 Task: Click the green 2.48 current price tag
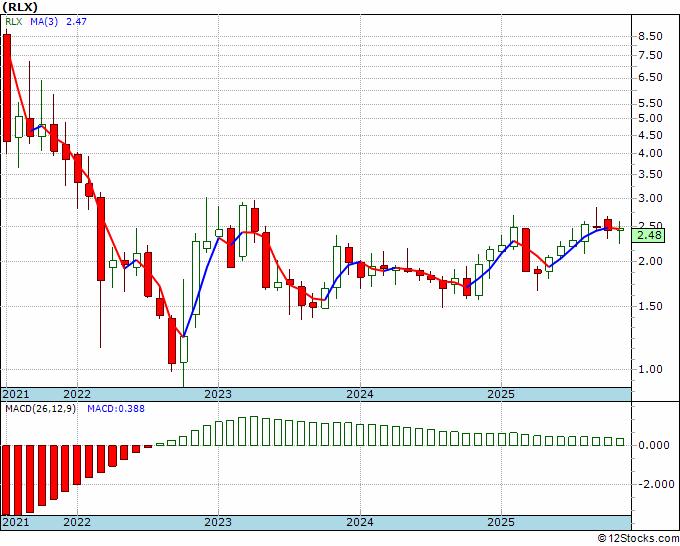[648, 235]
